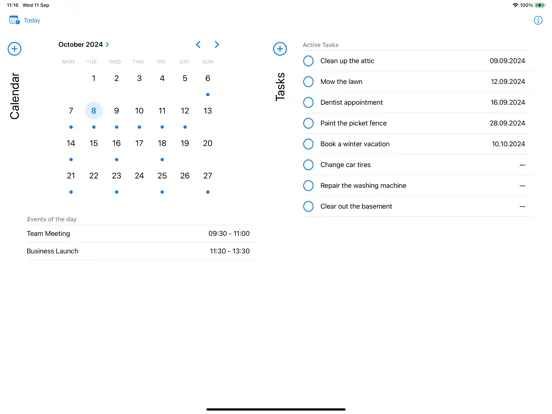Select October 1 in the calendar
The image size is (552, 414).
coord(94,78)
